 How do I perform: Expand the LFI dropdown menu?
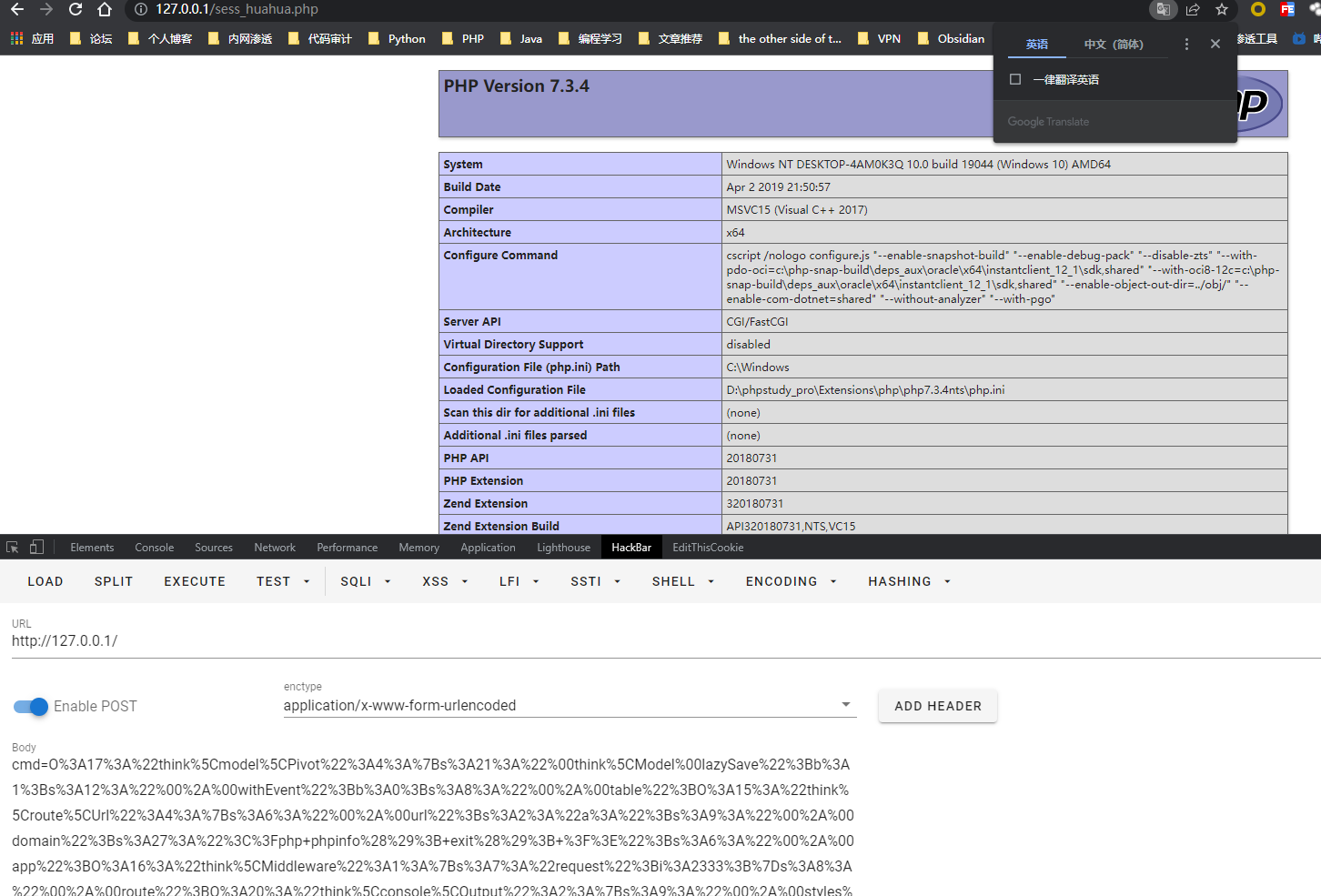pos(519,581)
